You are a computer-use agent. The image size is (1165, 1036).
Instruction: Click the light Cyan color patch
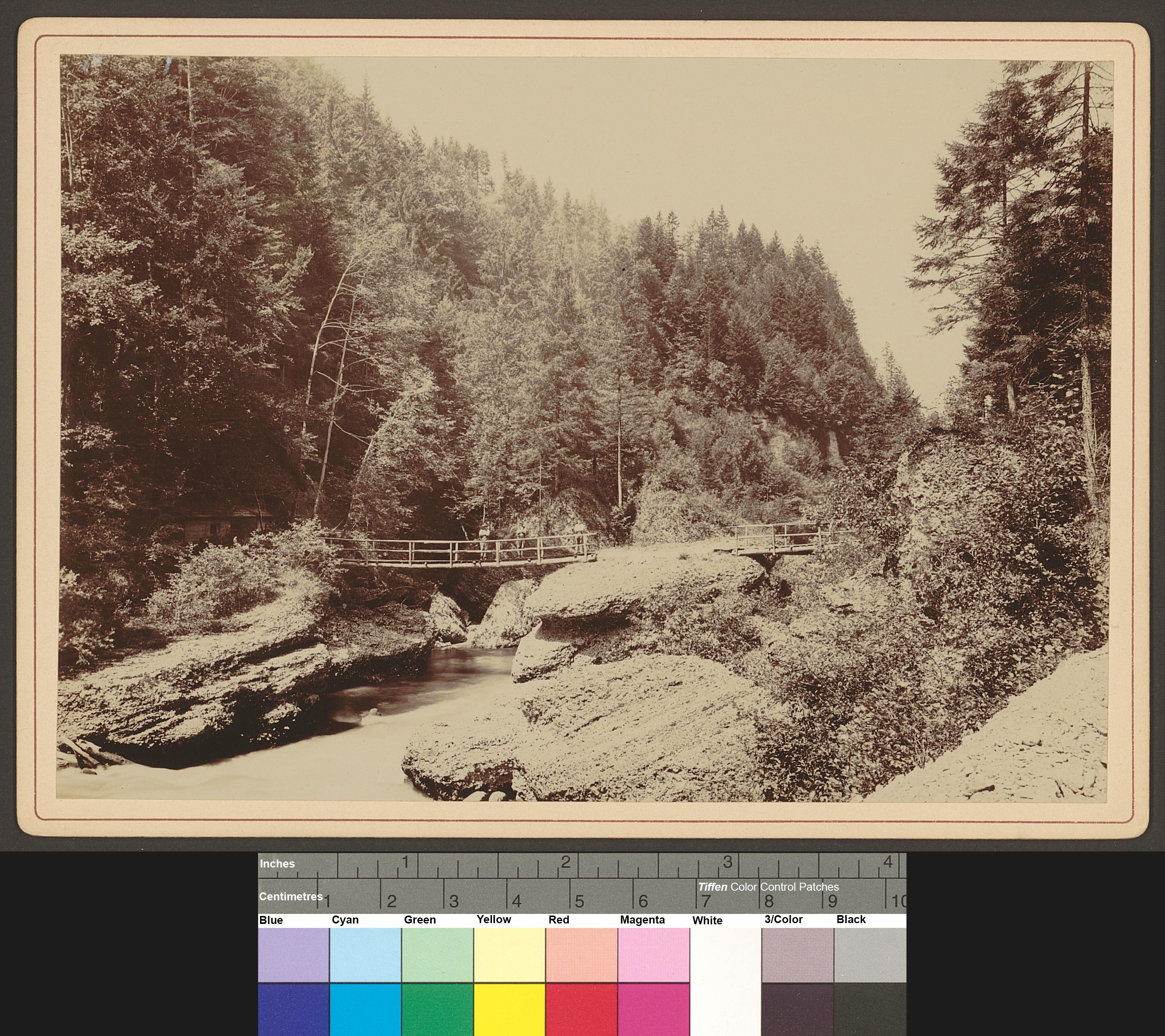point(365,954)
